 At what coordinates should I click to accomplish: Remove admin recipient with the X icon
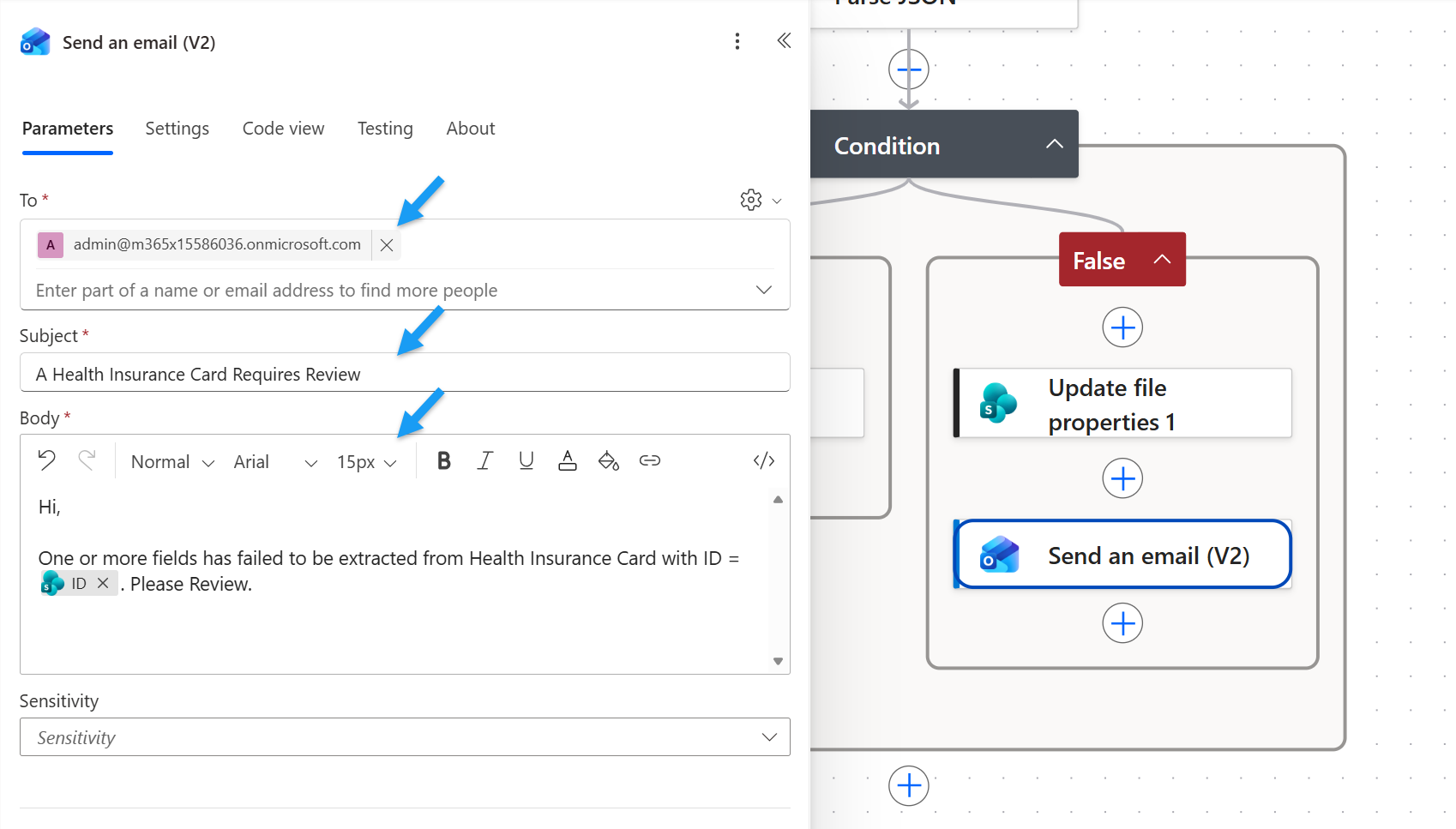click(387, 245)
